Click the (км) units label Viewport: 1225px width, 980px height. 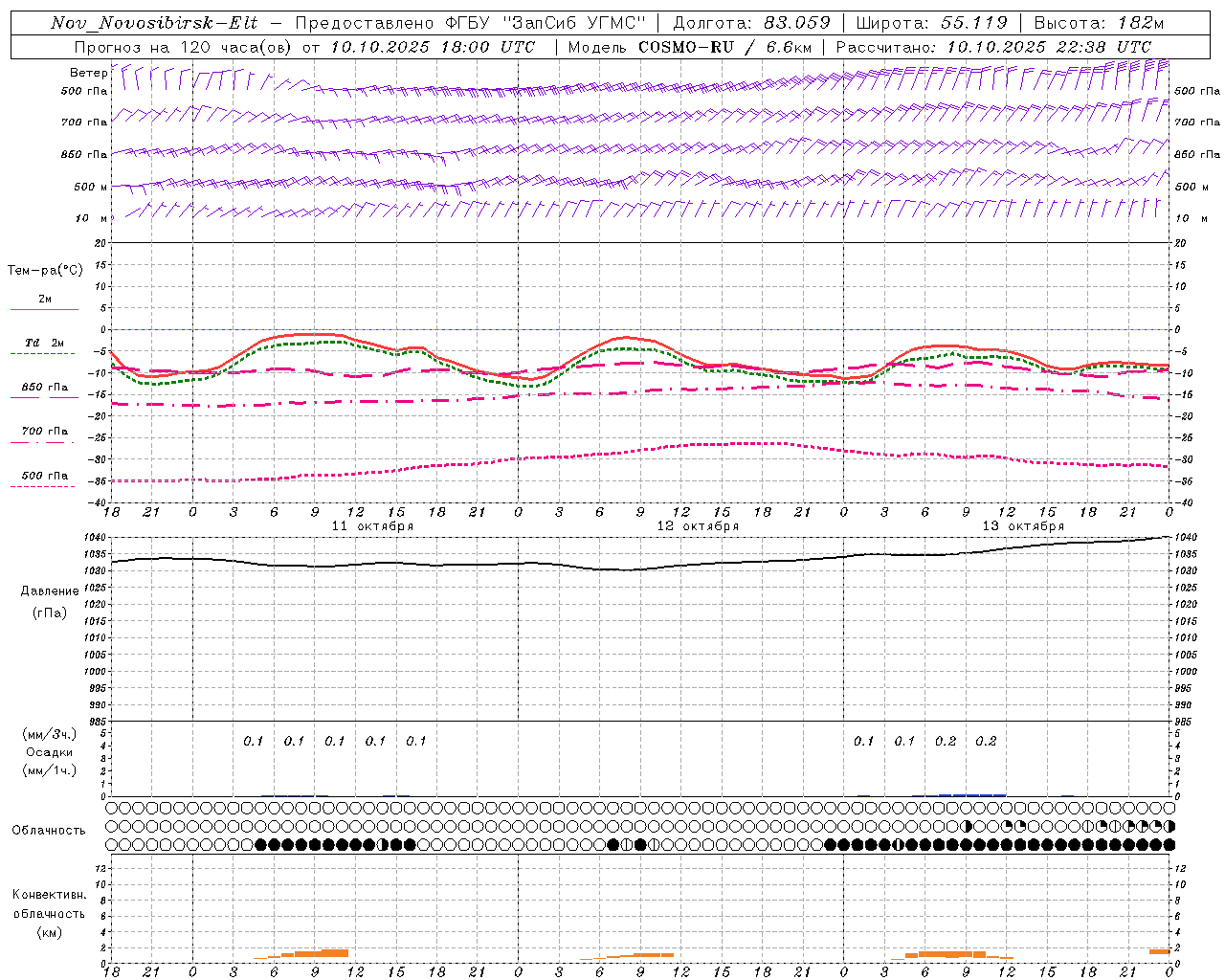(49, 932)
